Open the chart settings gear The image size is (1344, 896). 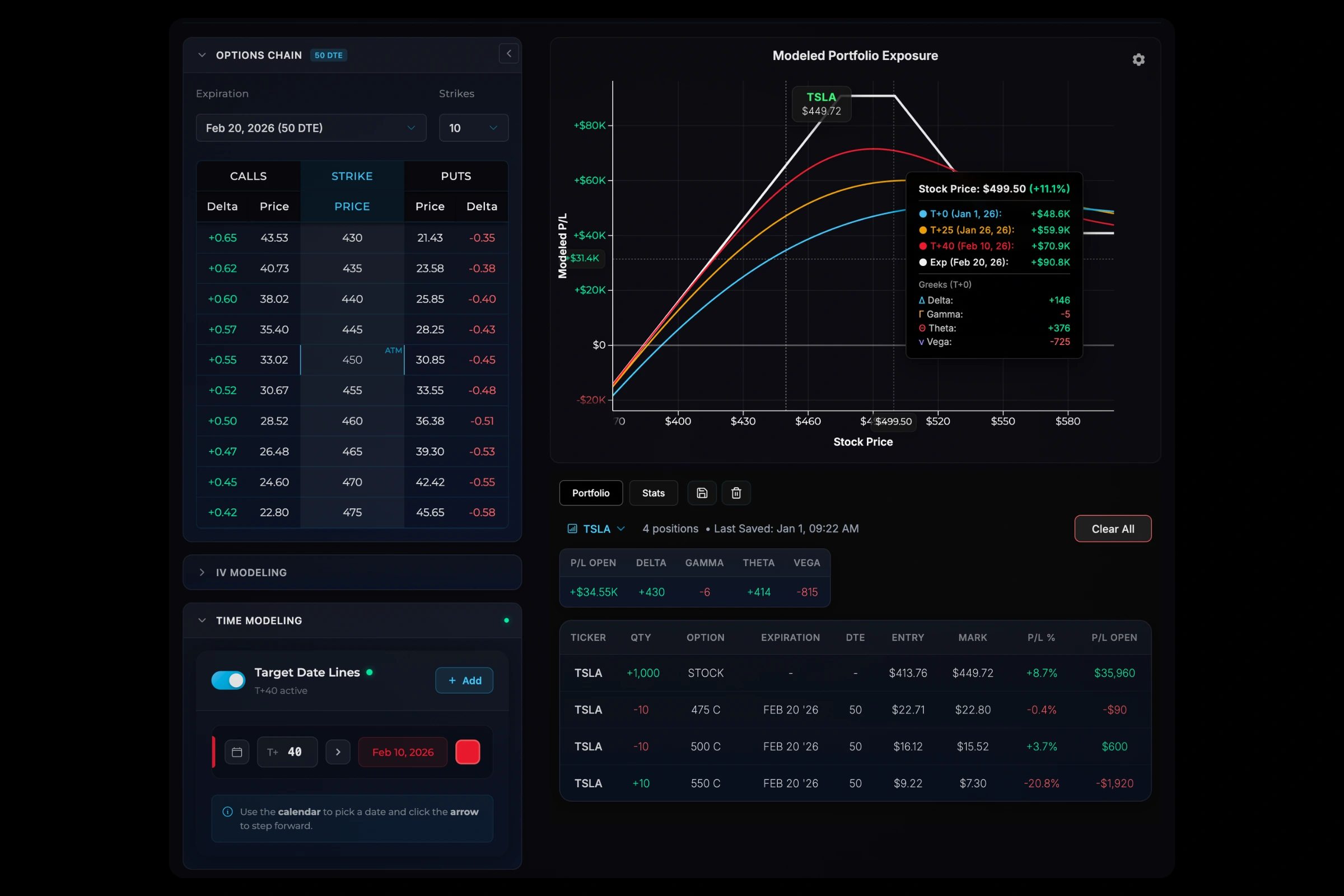pyautogui.click(x=1138, y=59)
